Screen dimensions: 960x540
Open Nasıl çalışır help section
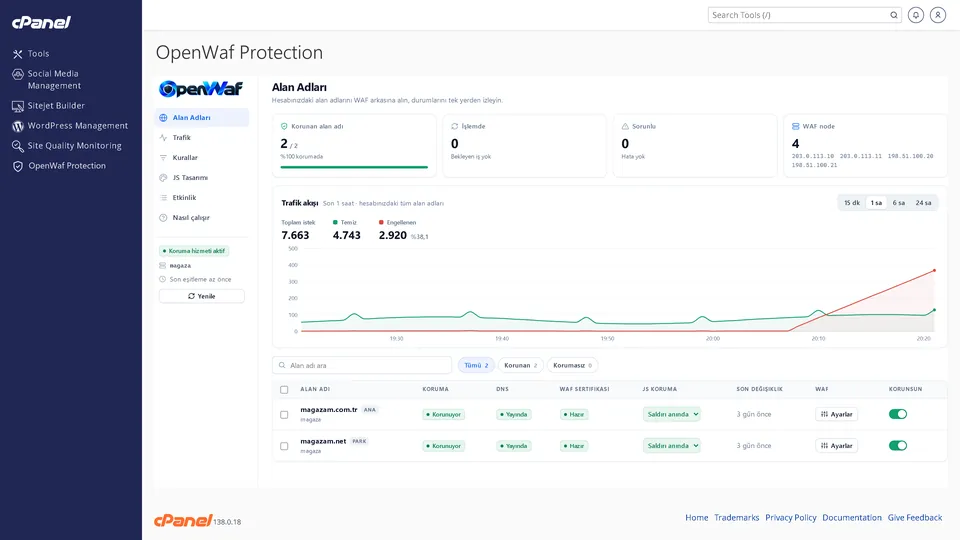(x=202, y=217)
